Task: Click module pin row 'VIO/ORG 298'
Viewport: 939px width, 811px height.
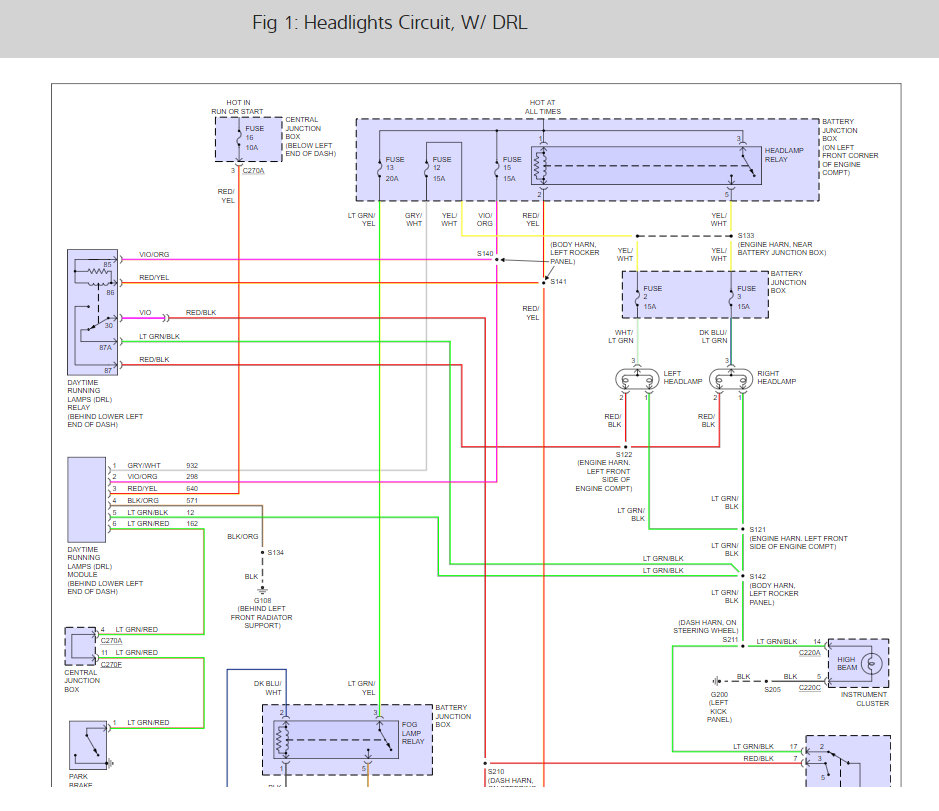Action: [155, 477]
